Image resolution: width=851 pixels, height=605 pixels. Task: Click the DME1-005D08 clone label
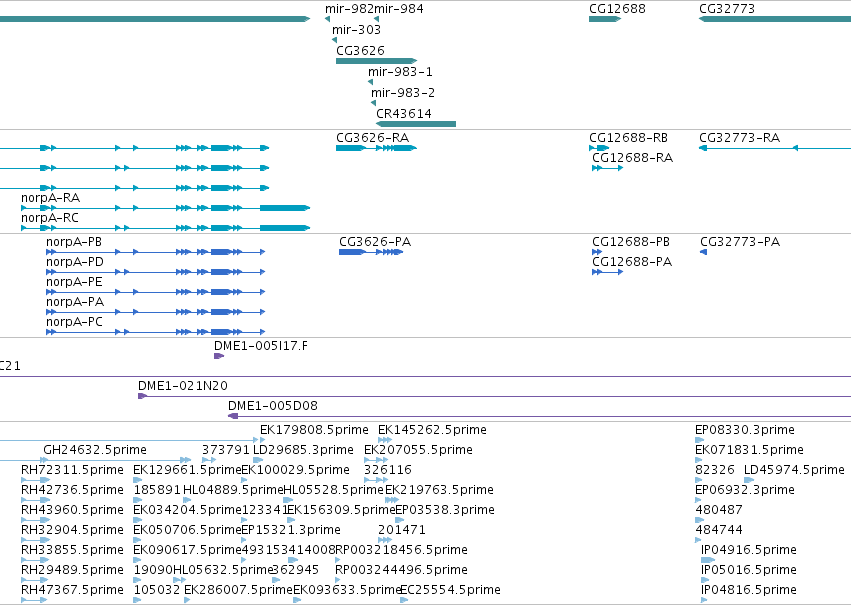[272, 406]
